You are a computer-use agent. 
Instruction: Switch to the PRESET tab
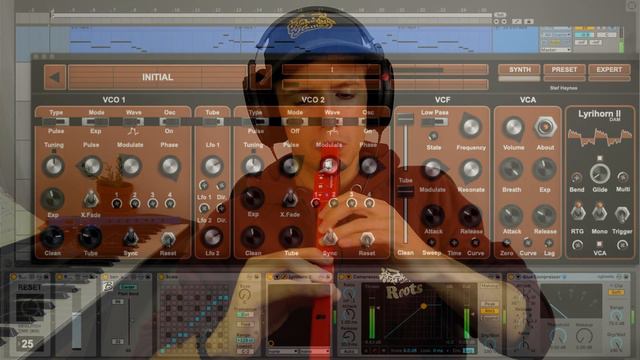564,69
